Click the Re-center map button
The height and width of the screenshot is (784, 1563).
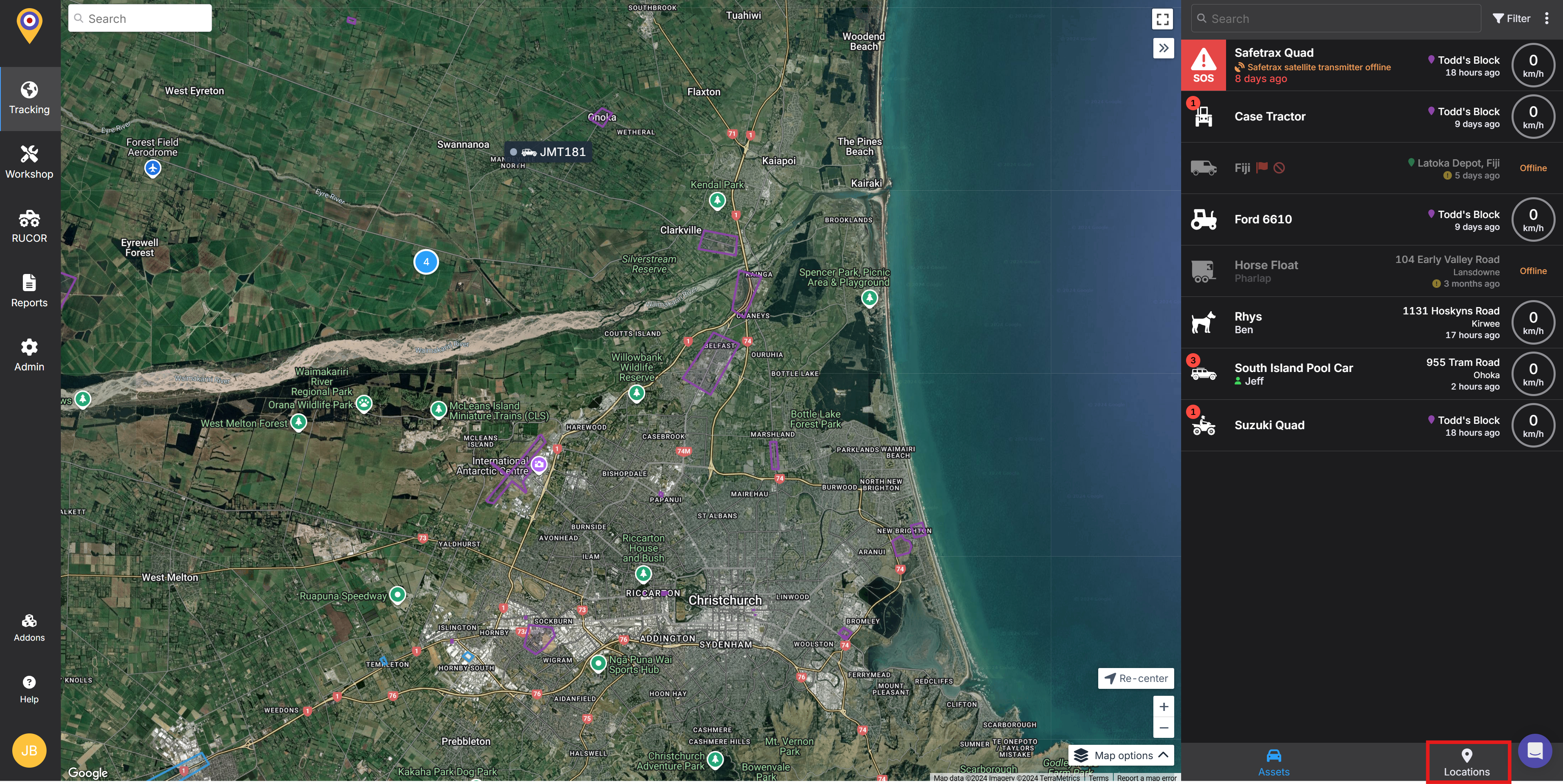click(1136, 678)
